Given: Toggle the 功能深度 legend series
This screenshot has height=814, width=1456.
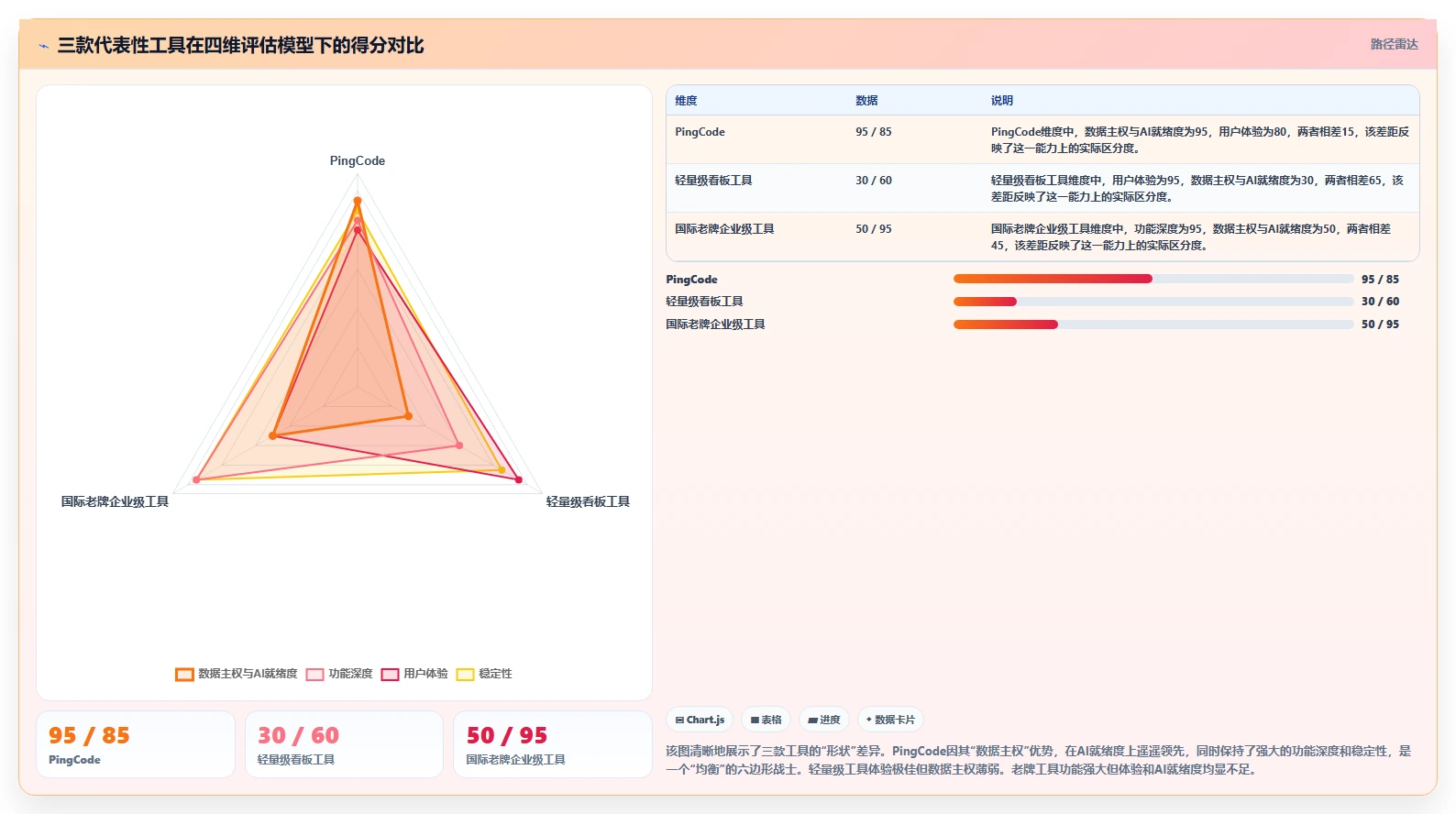Looking at the screenshot, I should tap(339, 674).
